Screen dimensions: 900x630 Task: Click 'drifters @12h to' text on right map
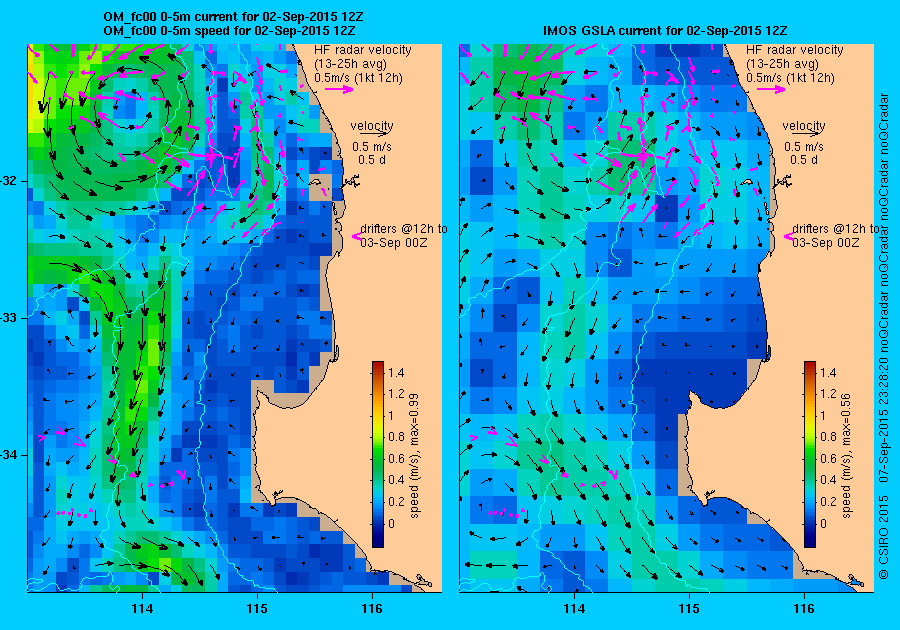point(836,228)
